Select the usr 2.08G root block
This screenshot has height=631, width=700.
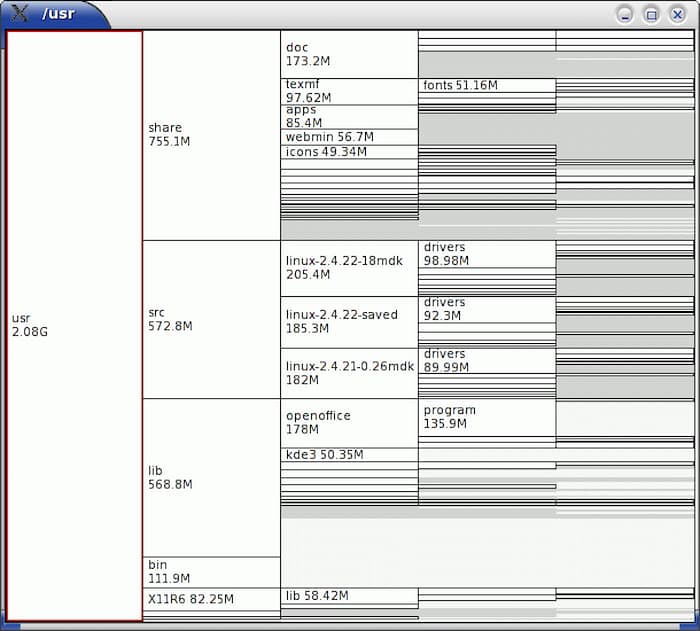coord(75,326)
